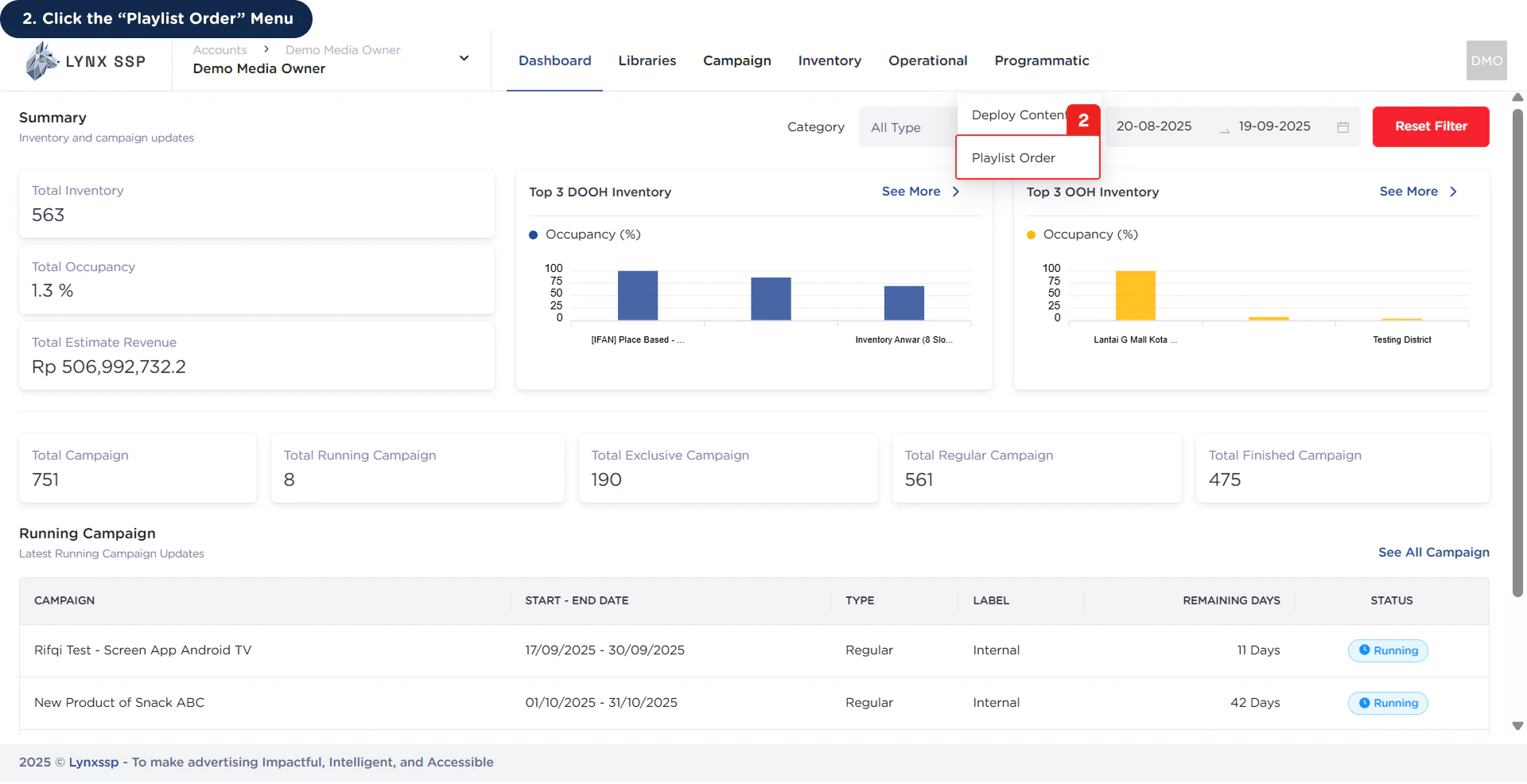Click the arrow next to OOH See More
The image size is (1527, 784).
[1453, 192]
